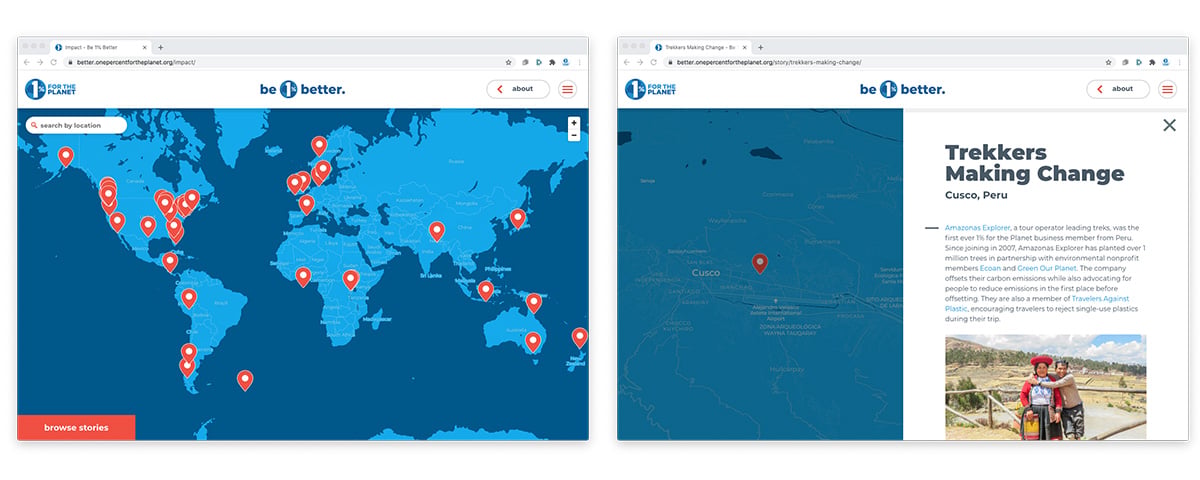Viewport: 1200px width, 480px height.
Task: Reload the Impact page
Action: (x=54, y=62)
